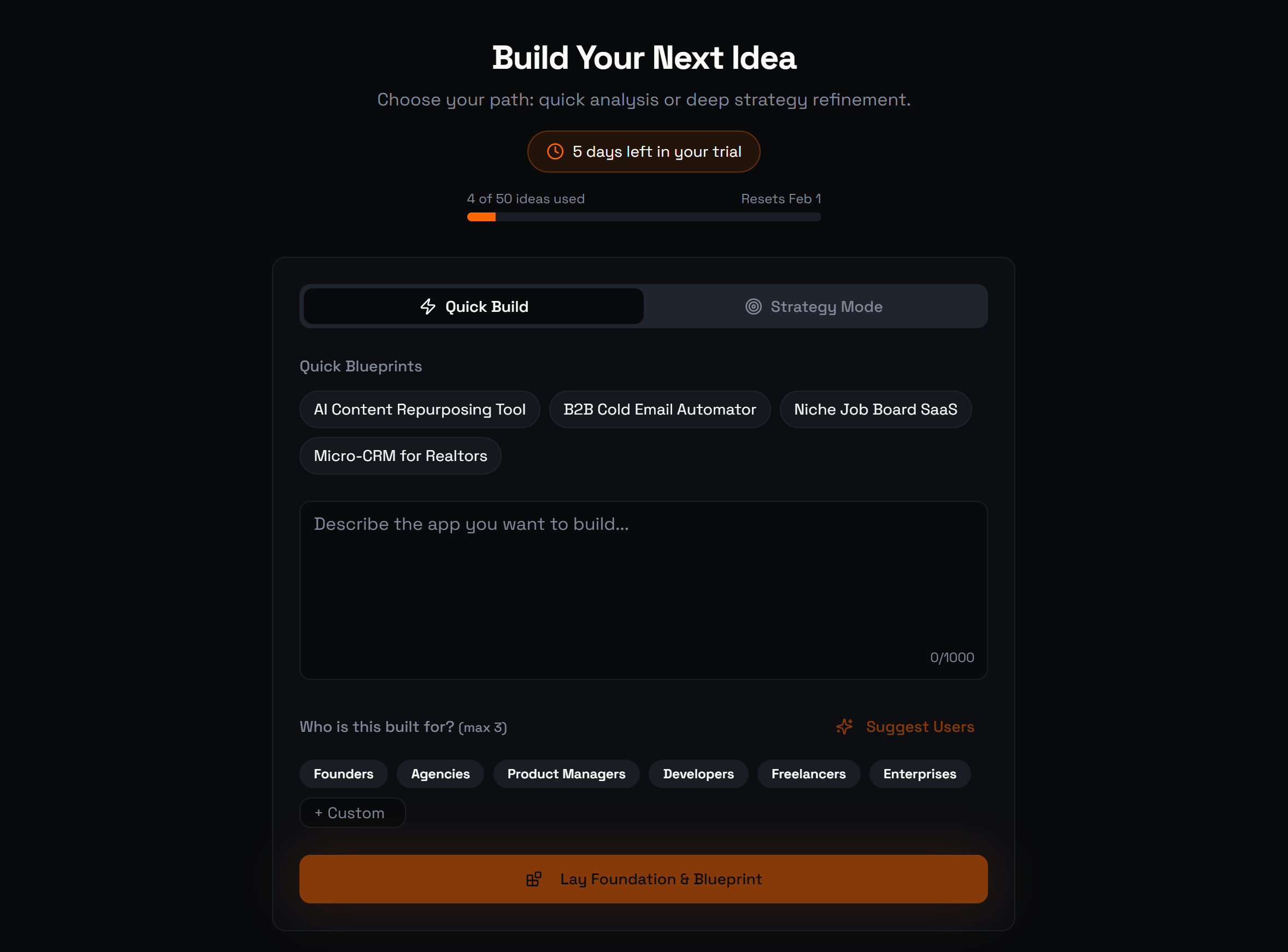Click the blueprint icon inside Lay Foundation button
The image size is (1288, 952).
(533, 879)
